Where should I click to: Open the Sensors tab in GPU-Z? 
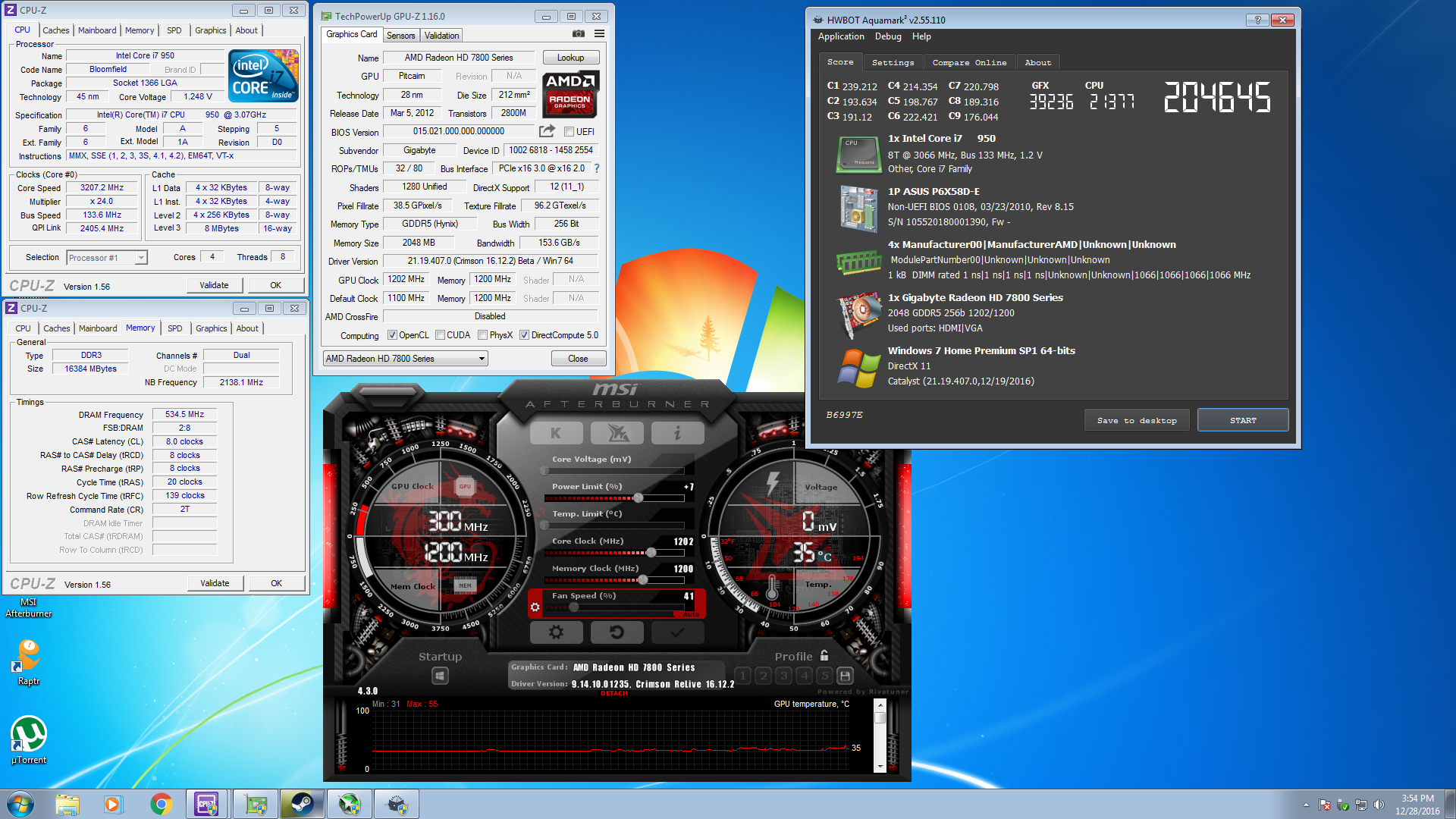[x=400, y=36]
